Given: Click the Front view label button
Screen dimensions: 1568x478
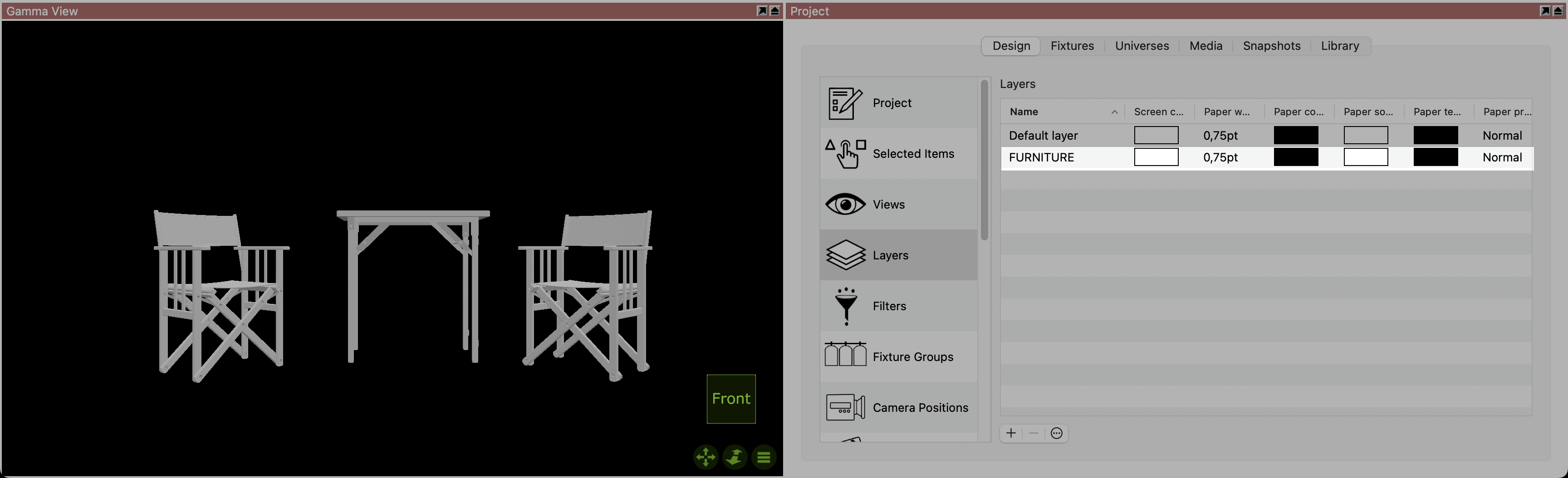Looking at the screenshot, I should 730,399.
